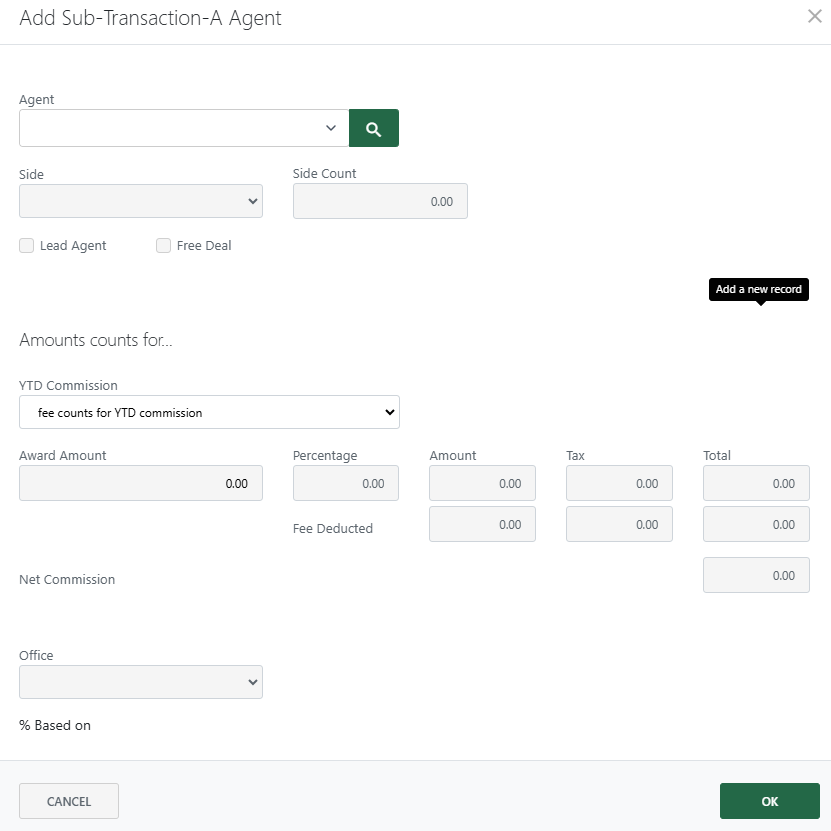The height and width of the screenshot is (831, 831).
Task: Click the % Based on label
Action: tap(54, 725)
